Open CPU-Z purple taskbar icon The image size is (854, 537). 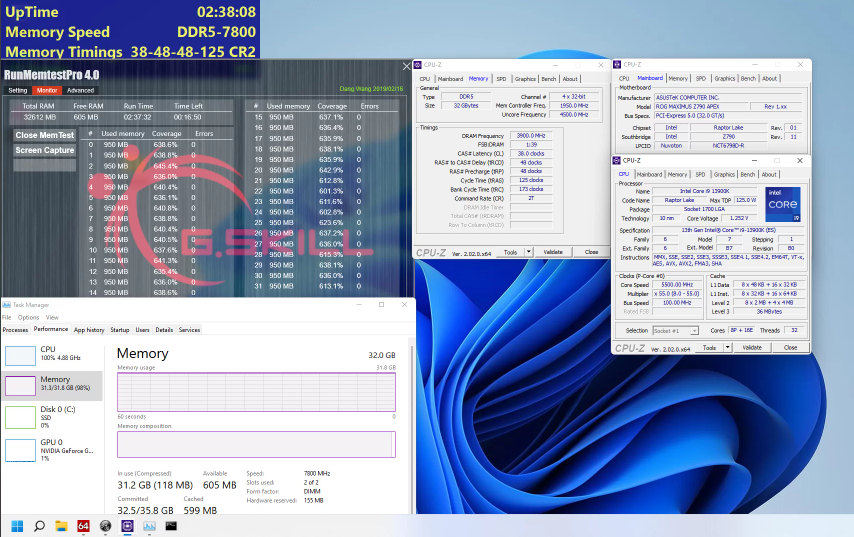pos(127,526)
